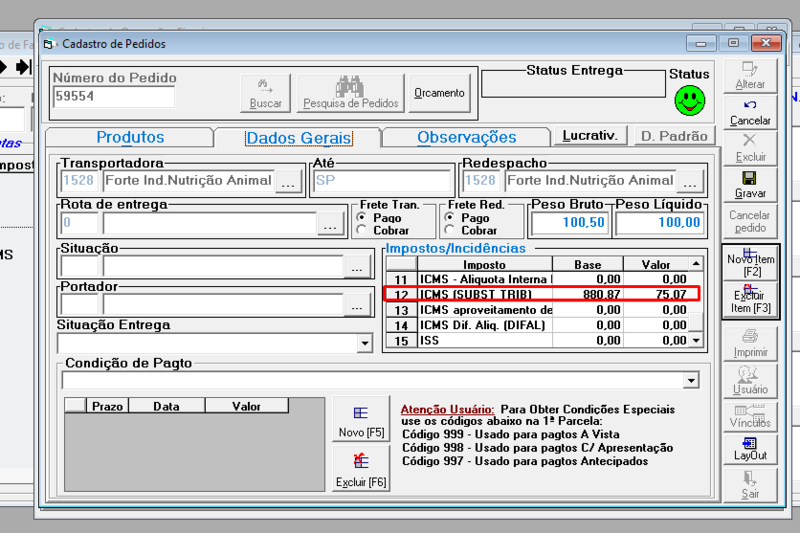Click the Rota de entrega code field

click(x=79, y=223)
